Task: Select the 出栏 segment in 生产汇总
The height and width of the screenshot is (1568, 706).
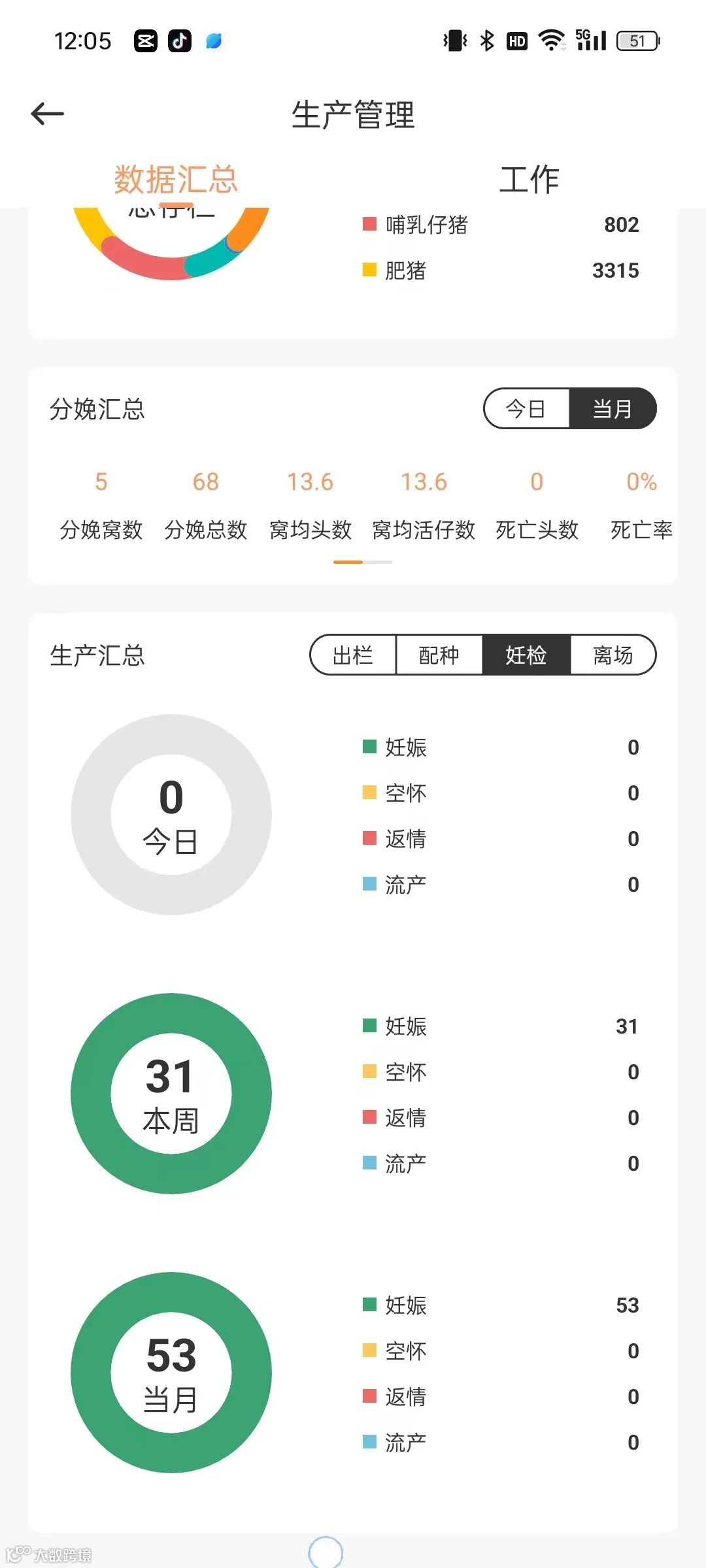Action: point(353,655)
